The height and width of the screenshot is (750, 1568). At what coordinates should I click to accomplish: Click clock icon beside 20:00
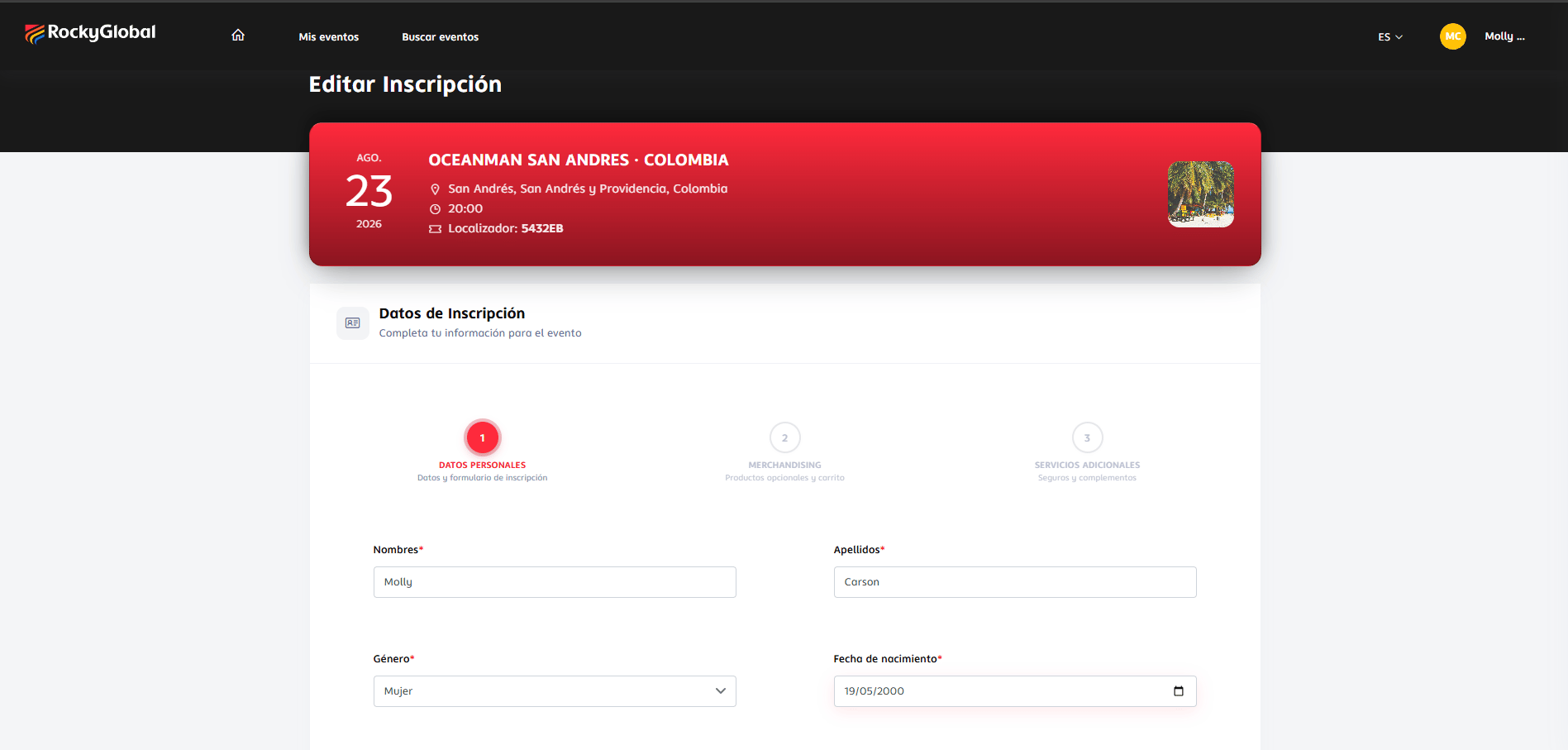coord(435,209)
